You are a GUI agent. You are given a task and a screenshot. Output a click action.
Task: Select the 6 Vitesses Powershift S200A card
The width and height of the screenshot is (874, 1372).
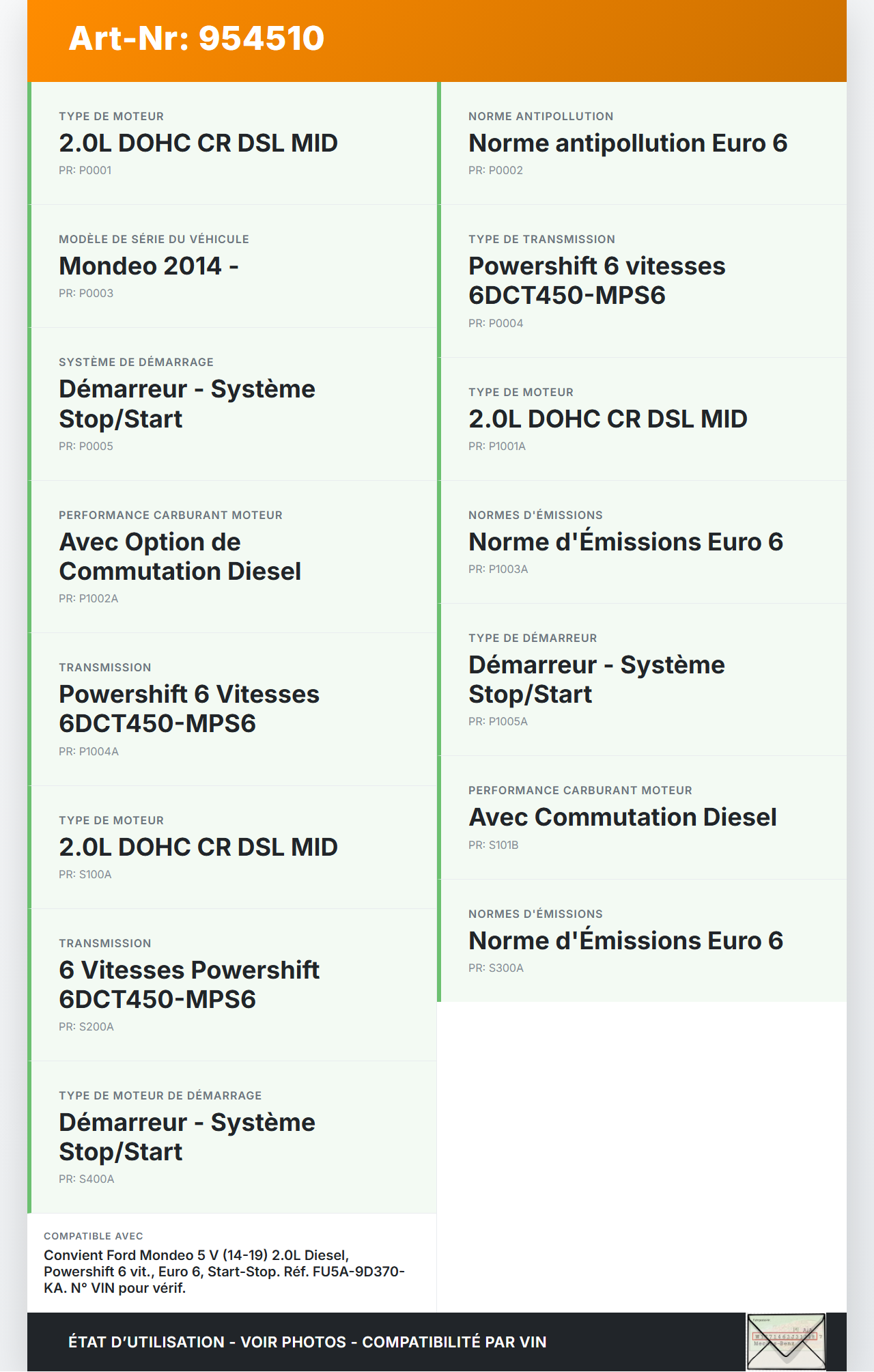[232, 984]
